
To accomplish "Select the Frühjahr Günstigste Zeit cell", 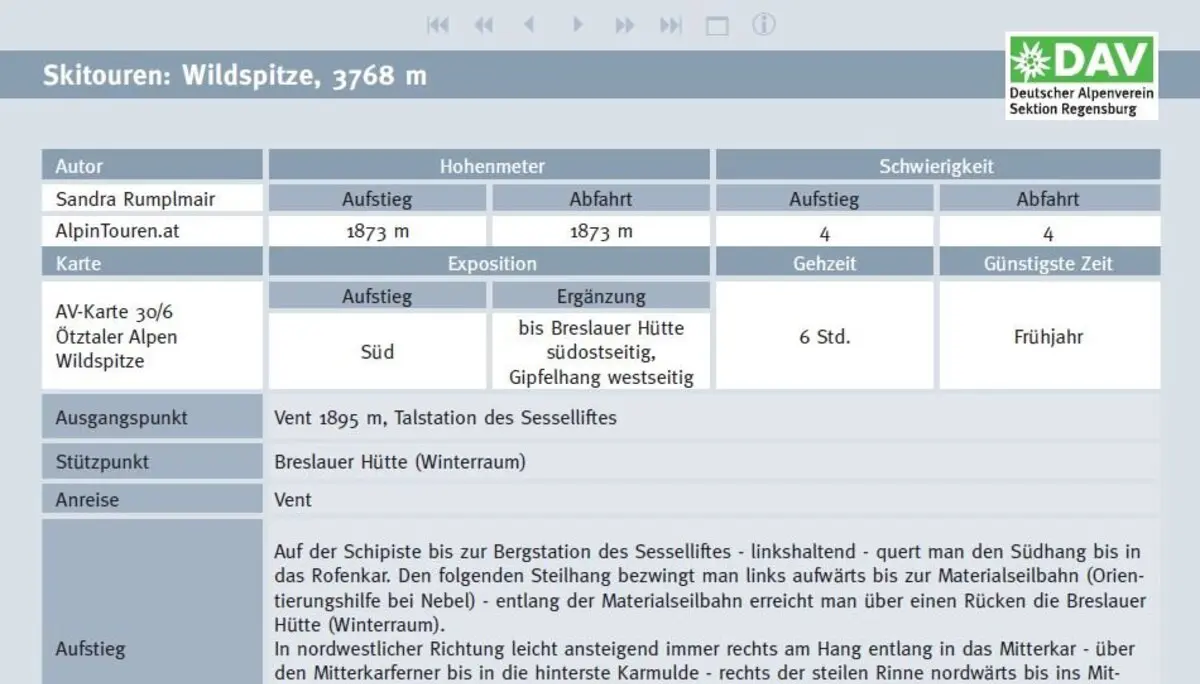I will click(1048, 338).
